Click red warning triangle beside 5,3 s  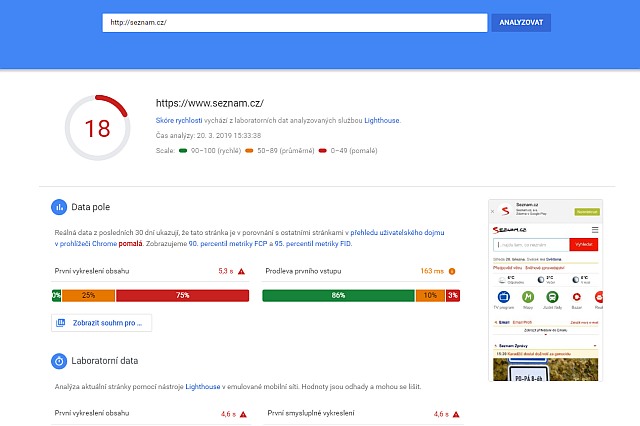[x=241, y=271]
